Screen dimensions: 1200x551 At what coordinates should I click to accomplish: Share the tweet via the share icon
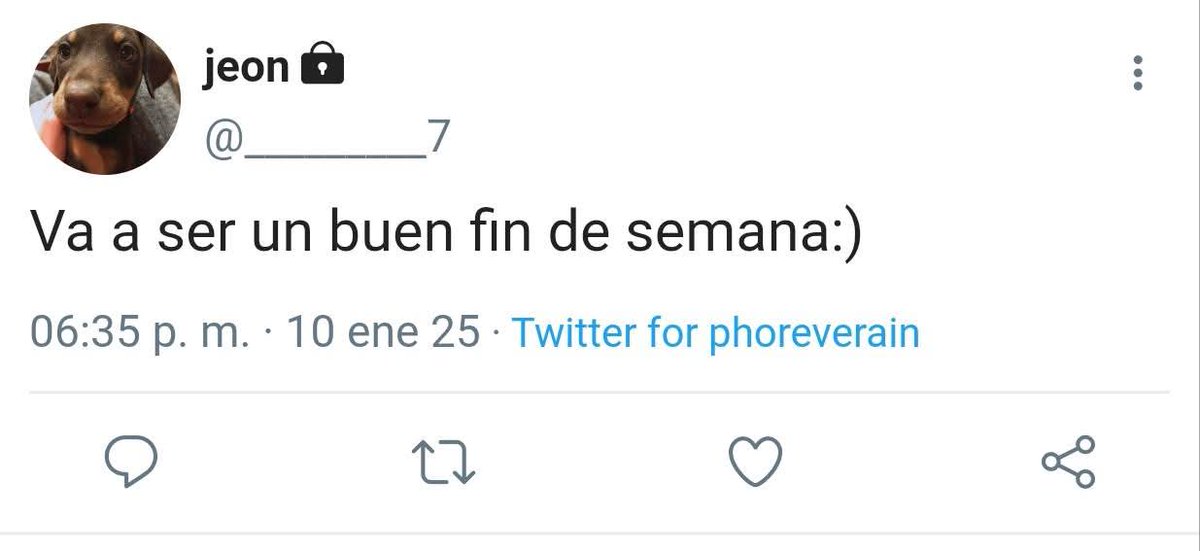click(1069, 462)
